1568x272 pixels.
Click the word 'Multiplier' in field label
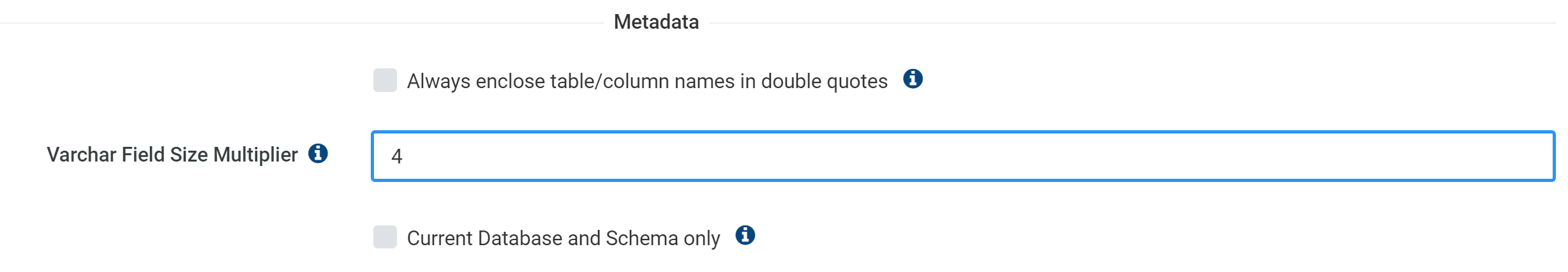click(x=255, y=155)
